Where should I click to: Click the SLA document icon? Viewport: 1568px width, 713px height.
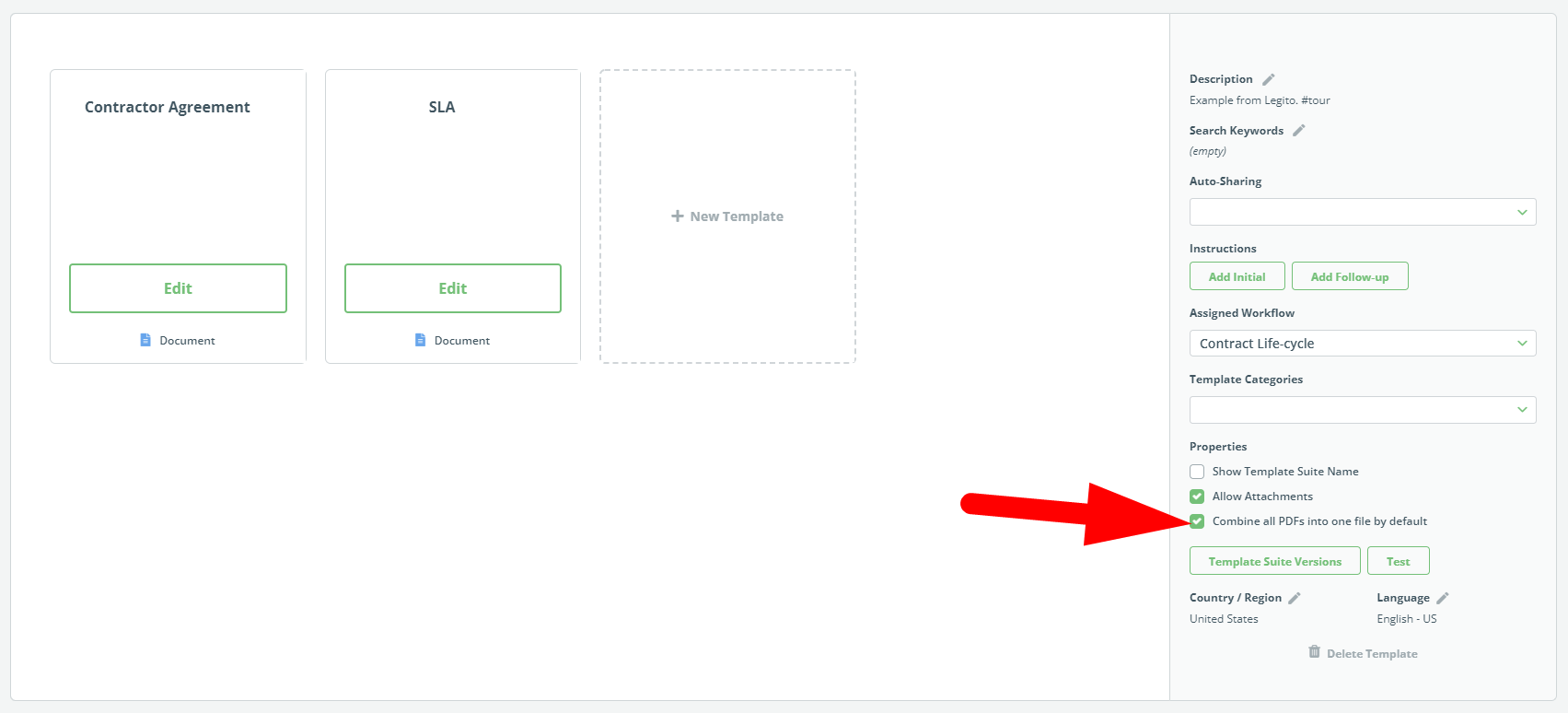(x=421, y=340)
